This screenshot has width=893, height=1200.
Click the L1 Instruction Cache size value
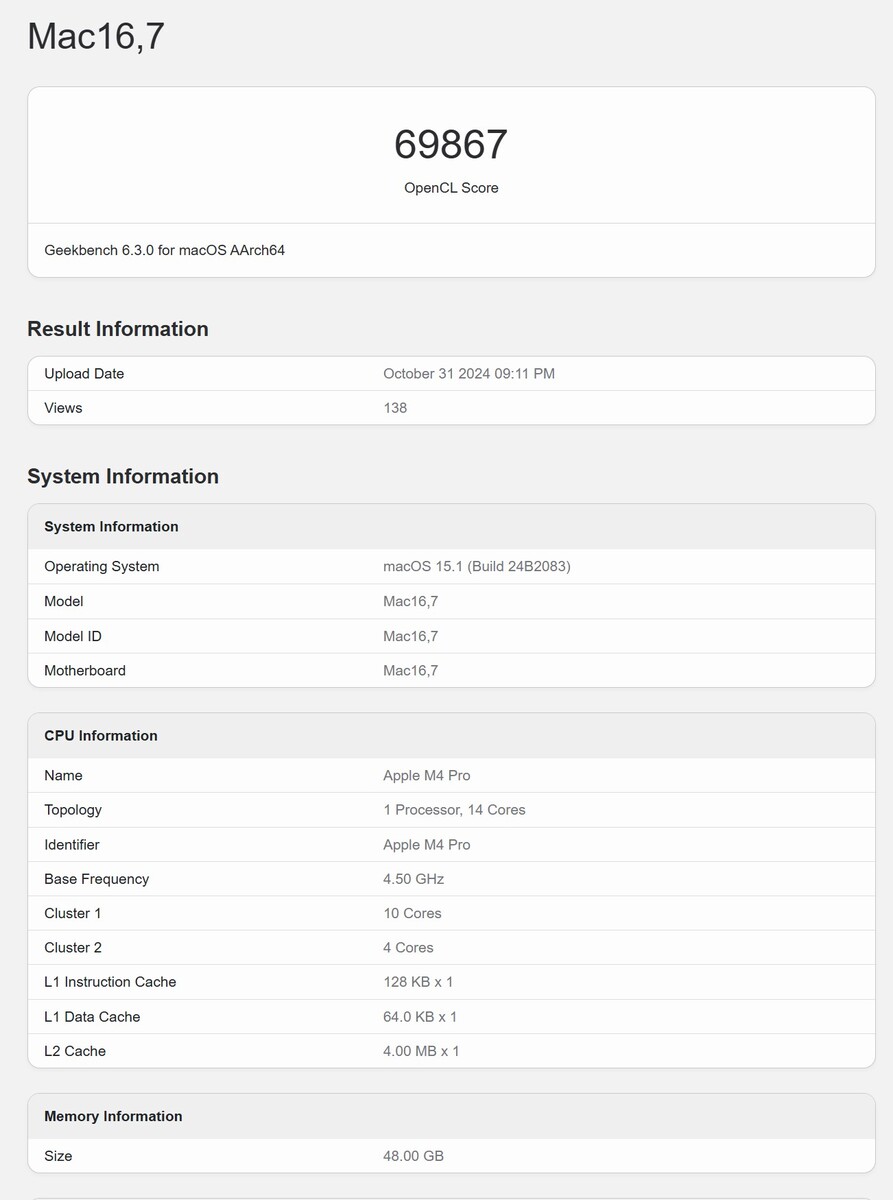coord(418,982)
